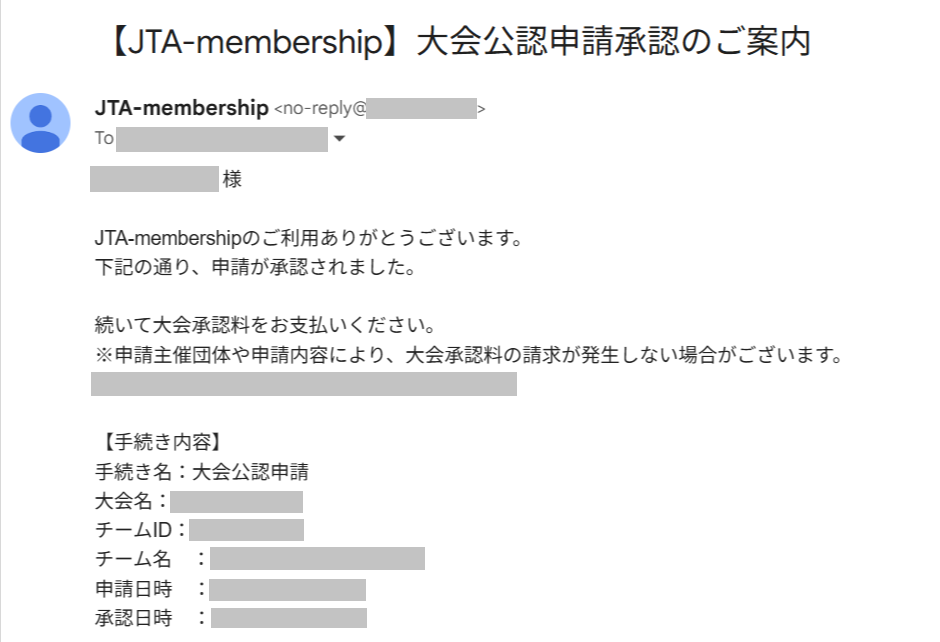Click the ※ note about 大会承認料の請求
This screenshot has height=642, width=940.
pyautogui.click(x=467, y=355)
